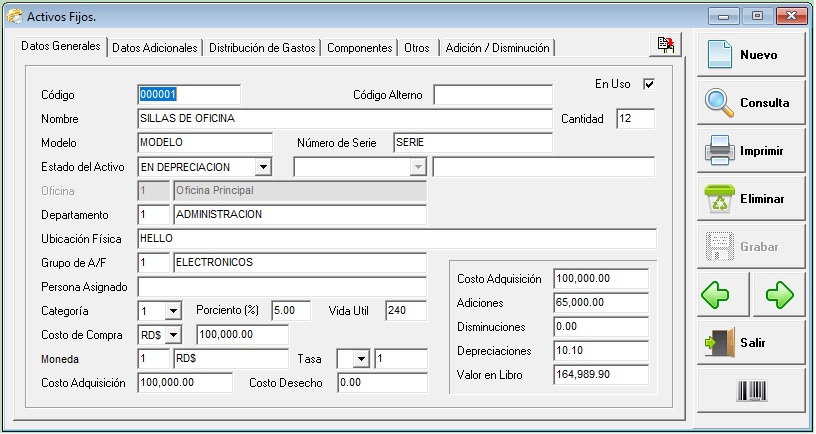Switch to the Datos Adicionales tab
Viewport: 816px width, 434px height.
155,48
